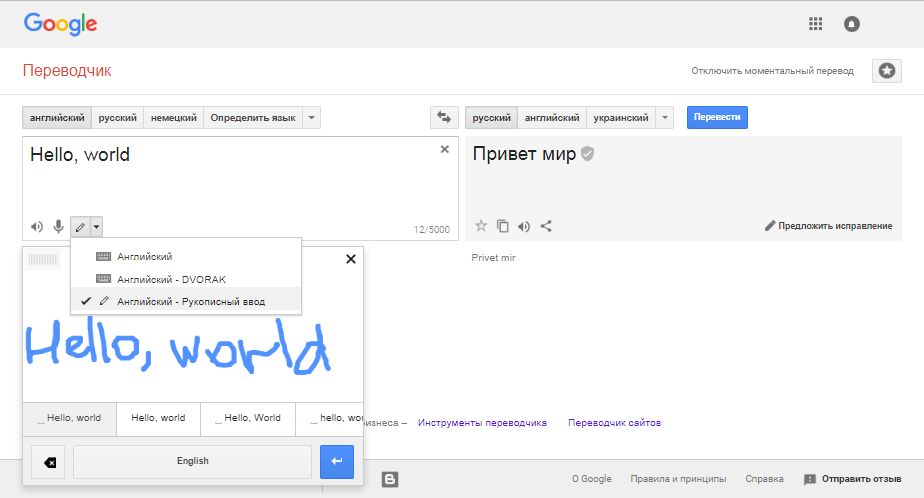Pick the partially shown 'hello, wor' suggestion

[329, 418]
